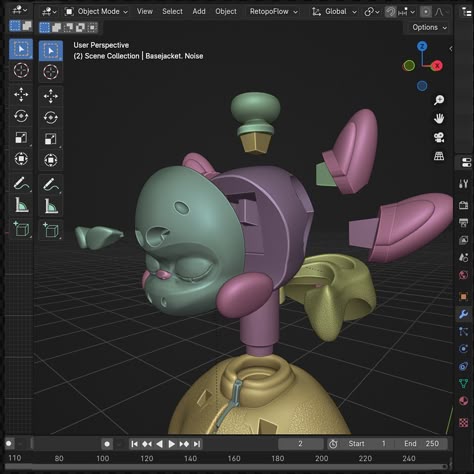Click the Zoom view magnifier icon

[439, 100]
